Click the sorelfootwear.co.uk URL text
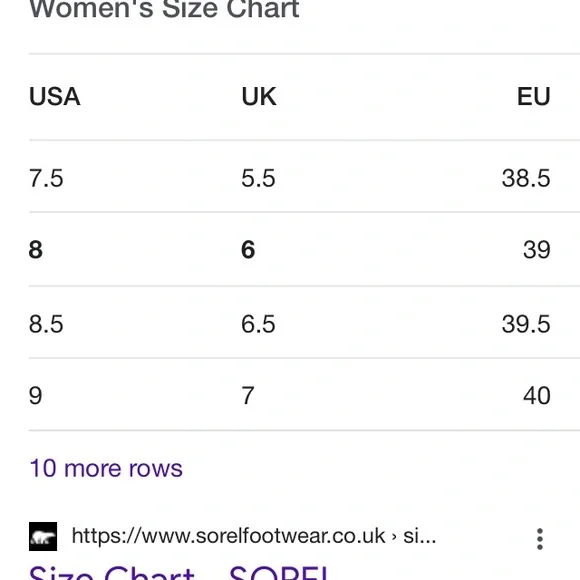The width and height of the screenshot is (580, 580). [254, 536]
